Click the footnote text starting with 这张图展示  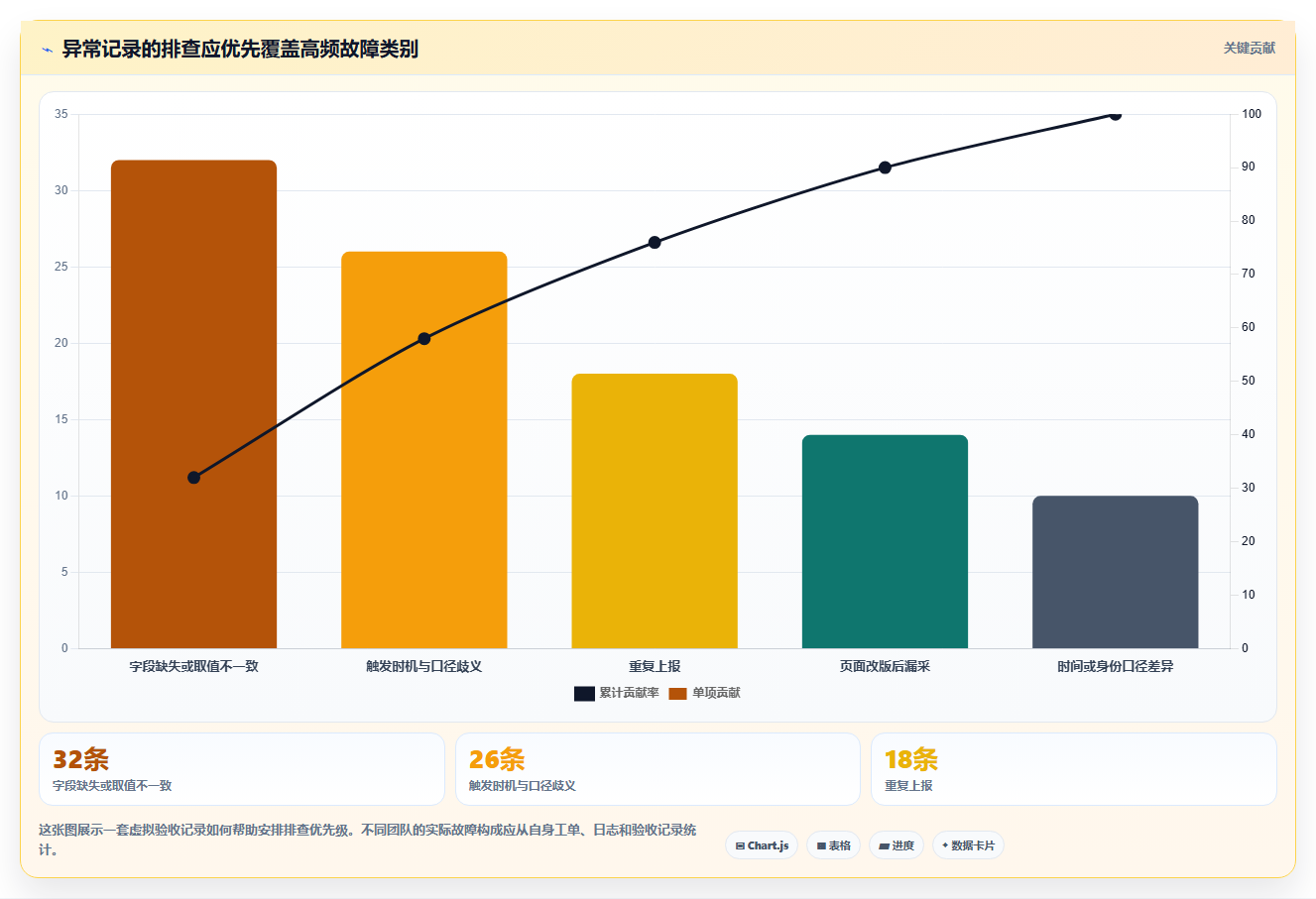368,840
